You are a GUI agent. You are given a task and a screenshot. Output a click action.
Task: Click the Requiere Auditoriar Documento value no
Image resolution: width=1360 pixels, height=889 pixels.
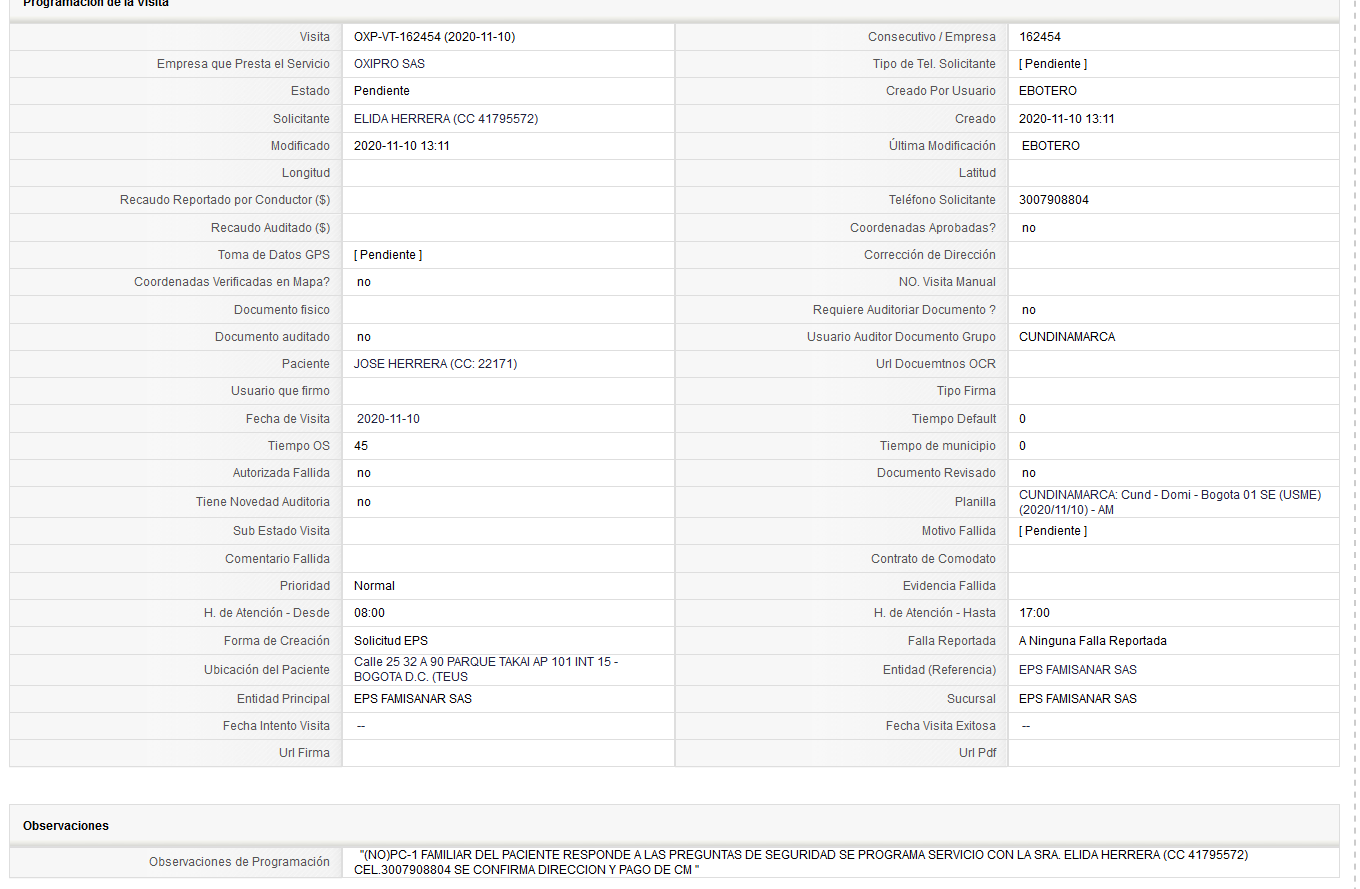[x=1029, y=310]
